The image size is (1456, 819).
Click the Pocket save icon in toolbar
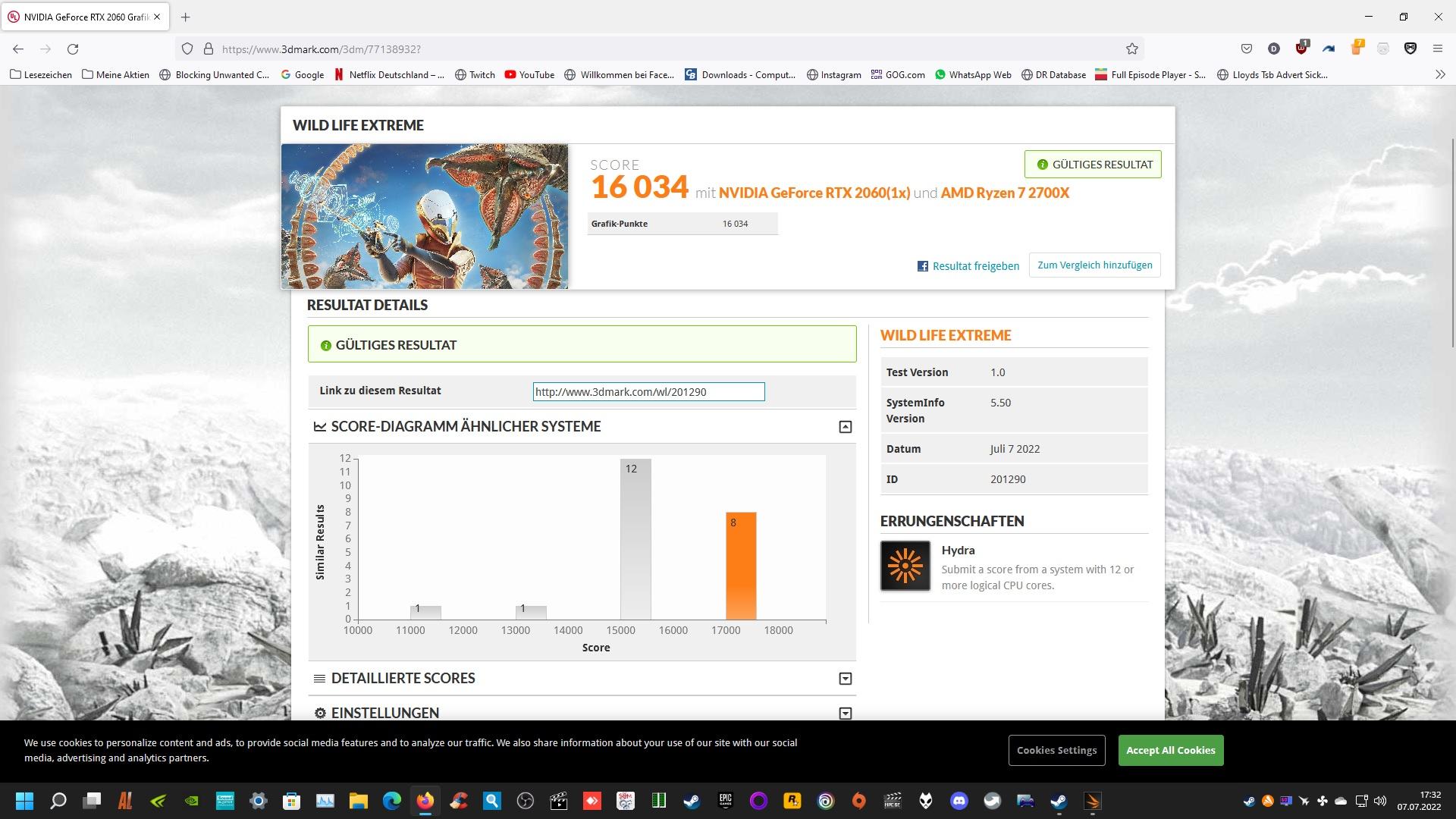(x=1246, y=49)
